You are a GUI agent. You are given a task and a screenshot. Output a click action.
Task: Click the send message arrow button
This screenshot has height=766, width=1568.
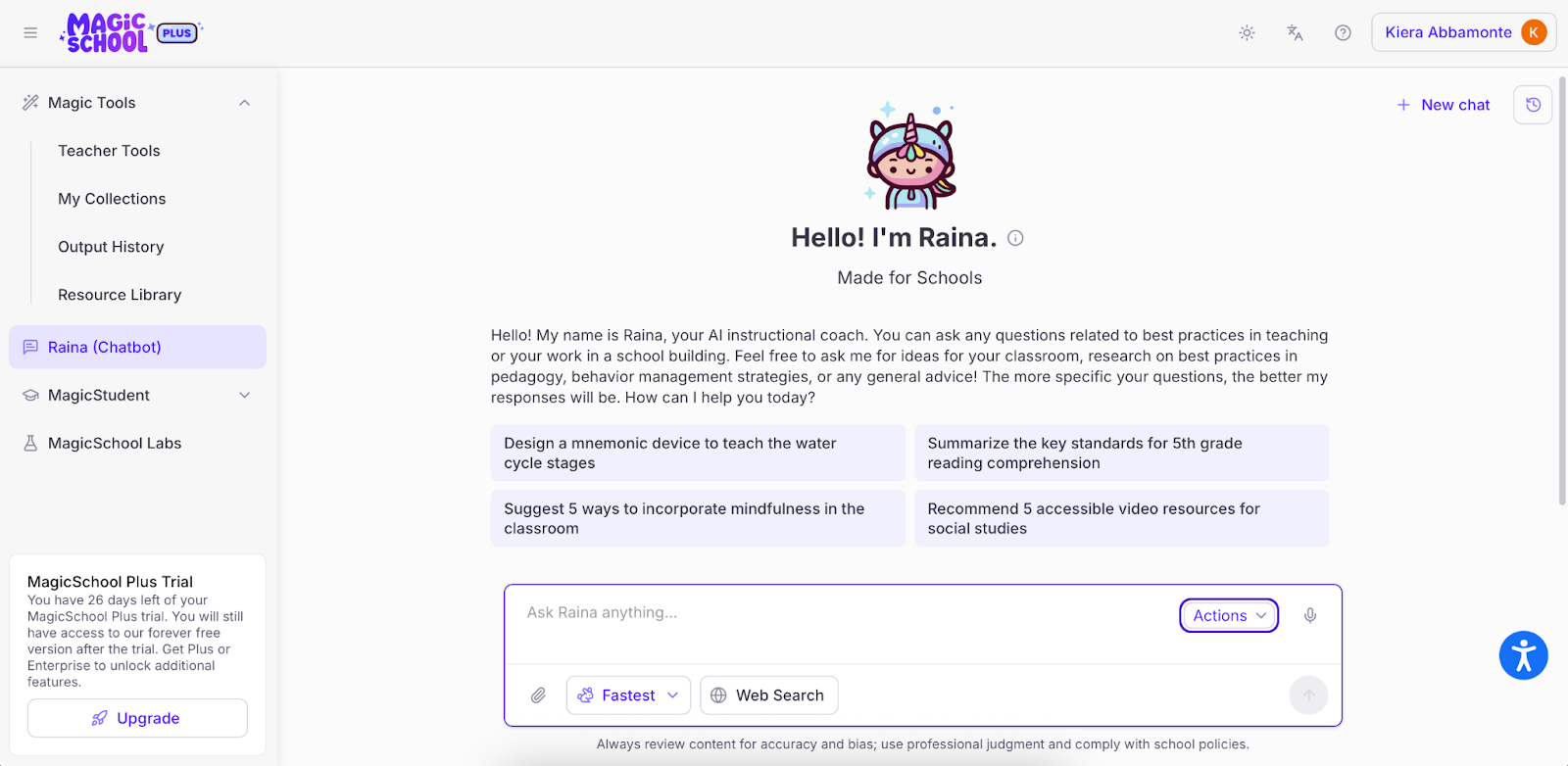[1307, 694]
